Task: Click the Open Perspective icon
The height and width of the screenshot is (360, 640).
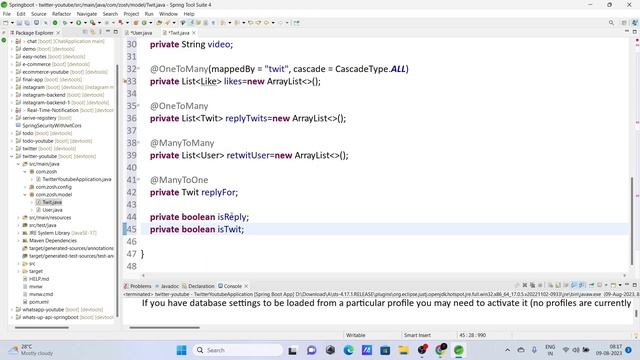Action: click(x=624, y=23)
